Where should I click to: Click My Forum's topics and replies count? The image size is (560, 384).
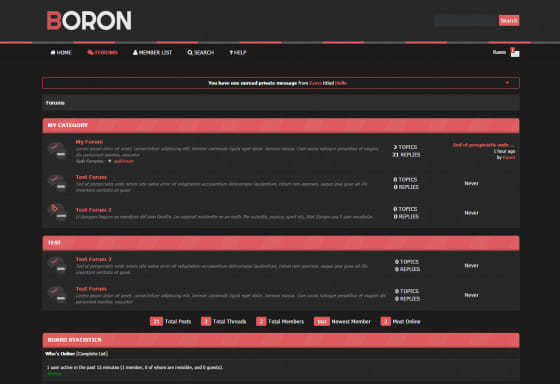[x=406, y=151]
